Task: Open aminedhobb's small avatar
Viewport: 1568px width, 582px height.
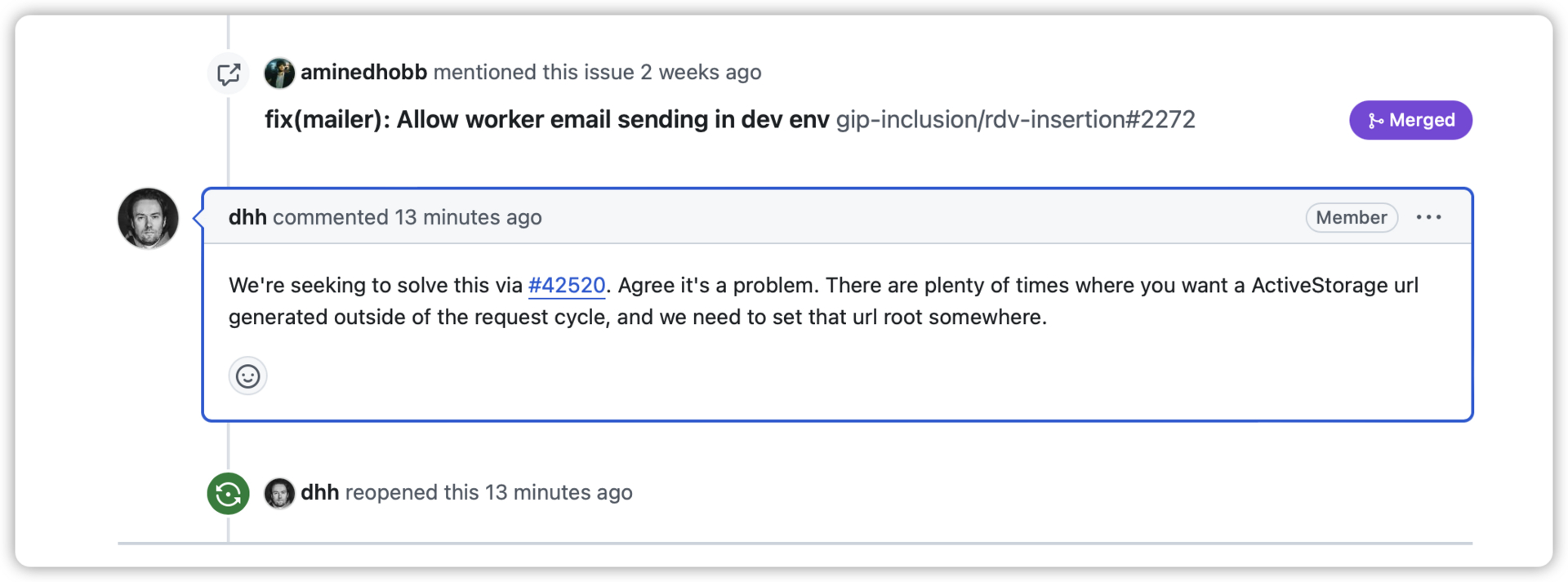Action: (279, 73)
